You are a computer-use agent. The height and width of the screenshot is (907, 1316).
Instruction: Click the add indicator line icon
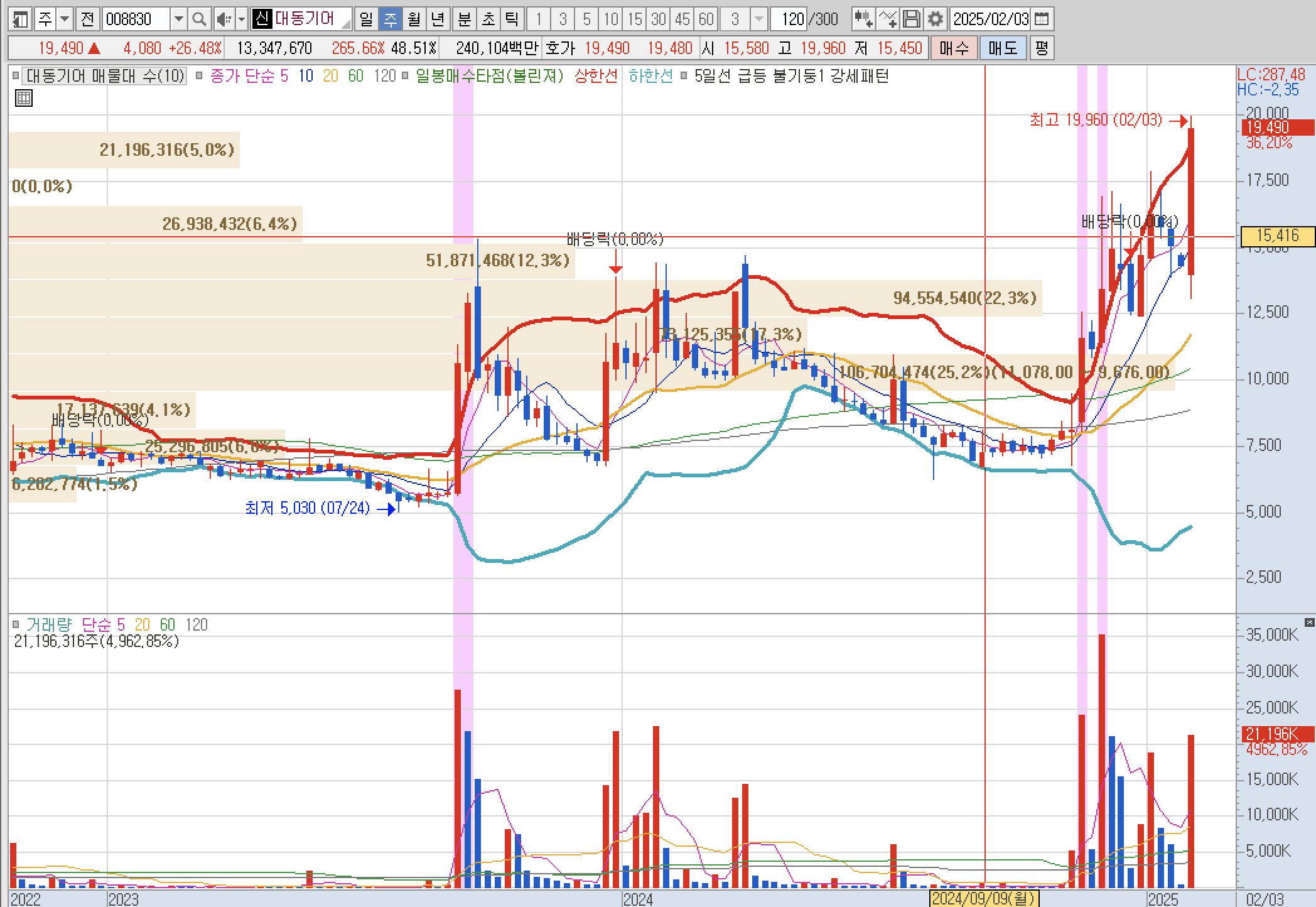[x=887, y=19]
